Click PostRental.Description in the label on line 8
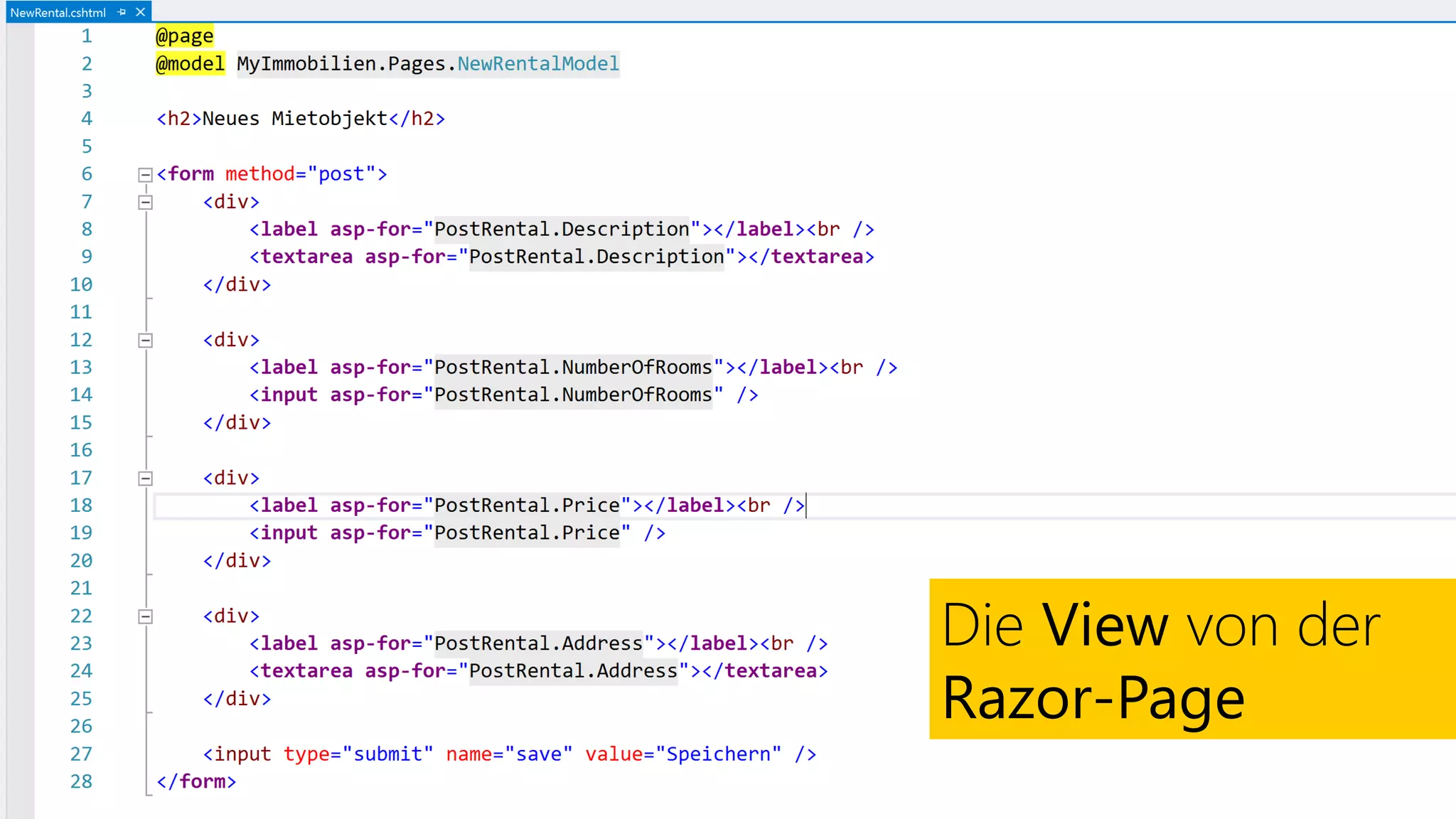The image size is (1456, 819). click(562, 229)
